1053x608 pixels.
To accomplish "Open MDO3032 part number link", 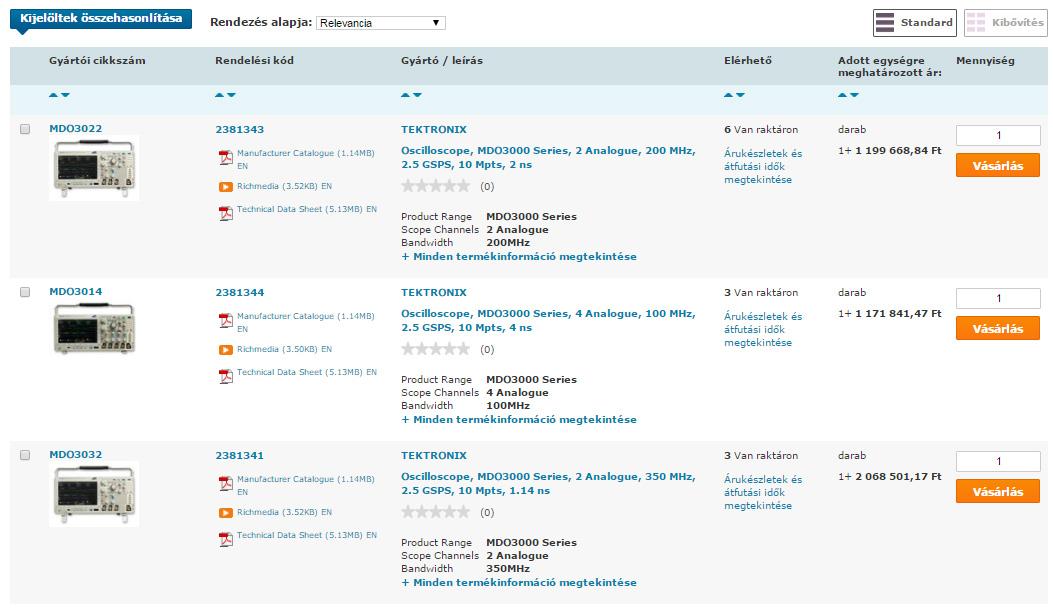I will click(x=76, y=455).
